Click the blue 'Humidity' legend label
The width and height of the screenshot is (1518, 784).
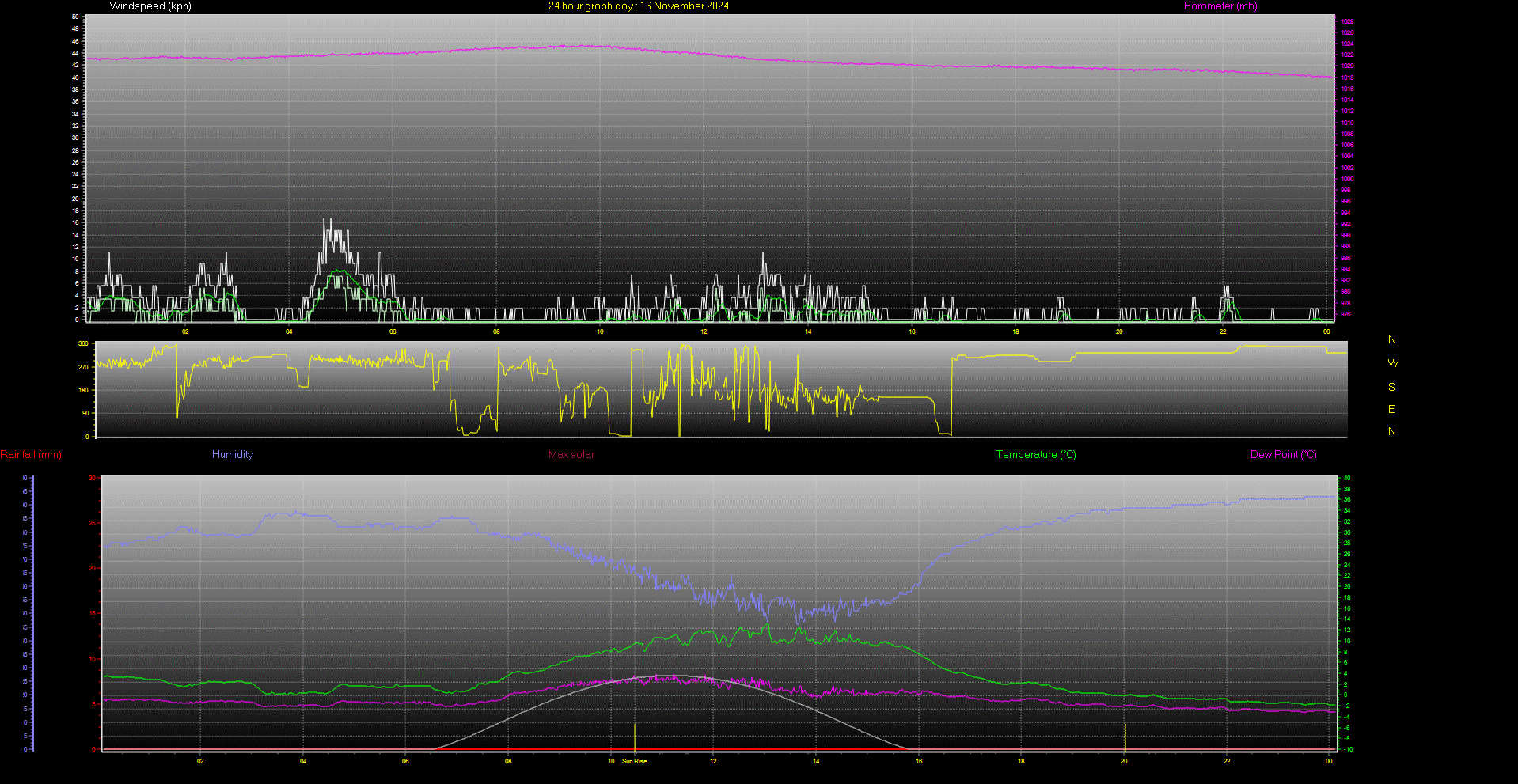tap(233, 455)
